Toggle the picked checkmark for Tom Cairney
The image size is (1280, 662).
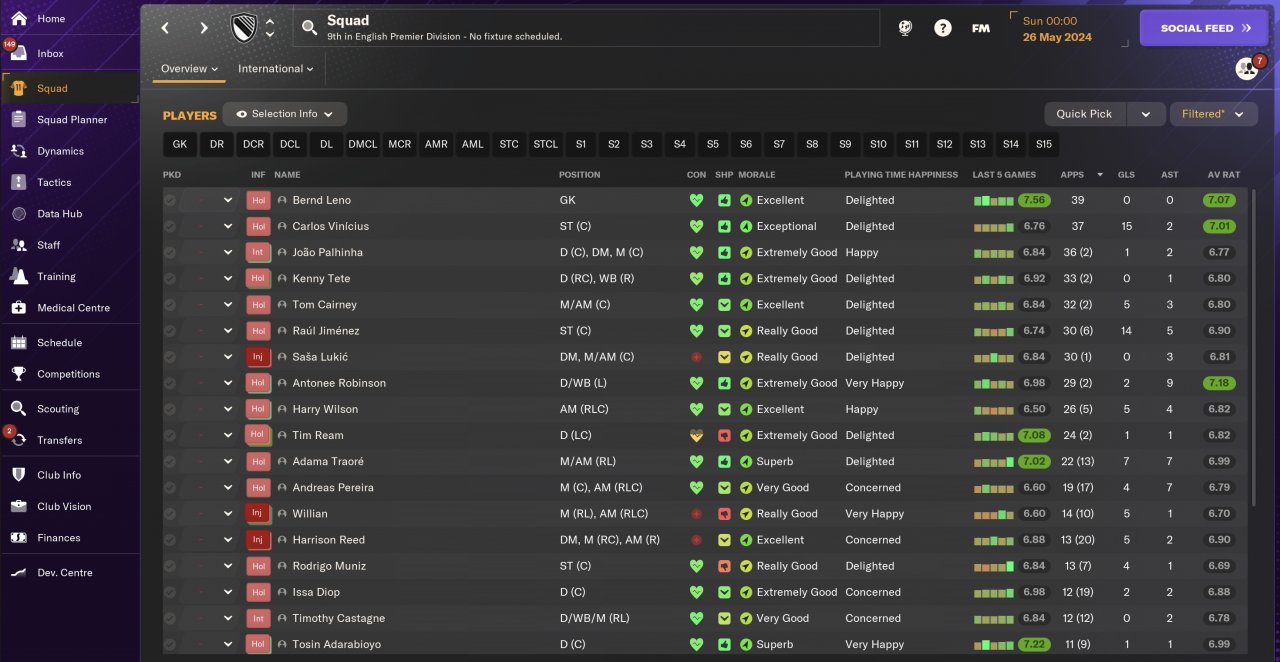[x=170, y=305]
